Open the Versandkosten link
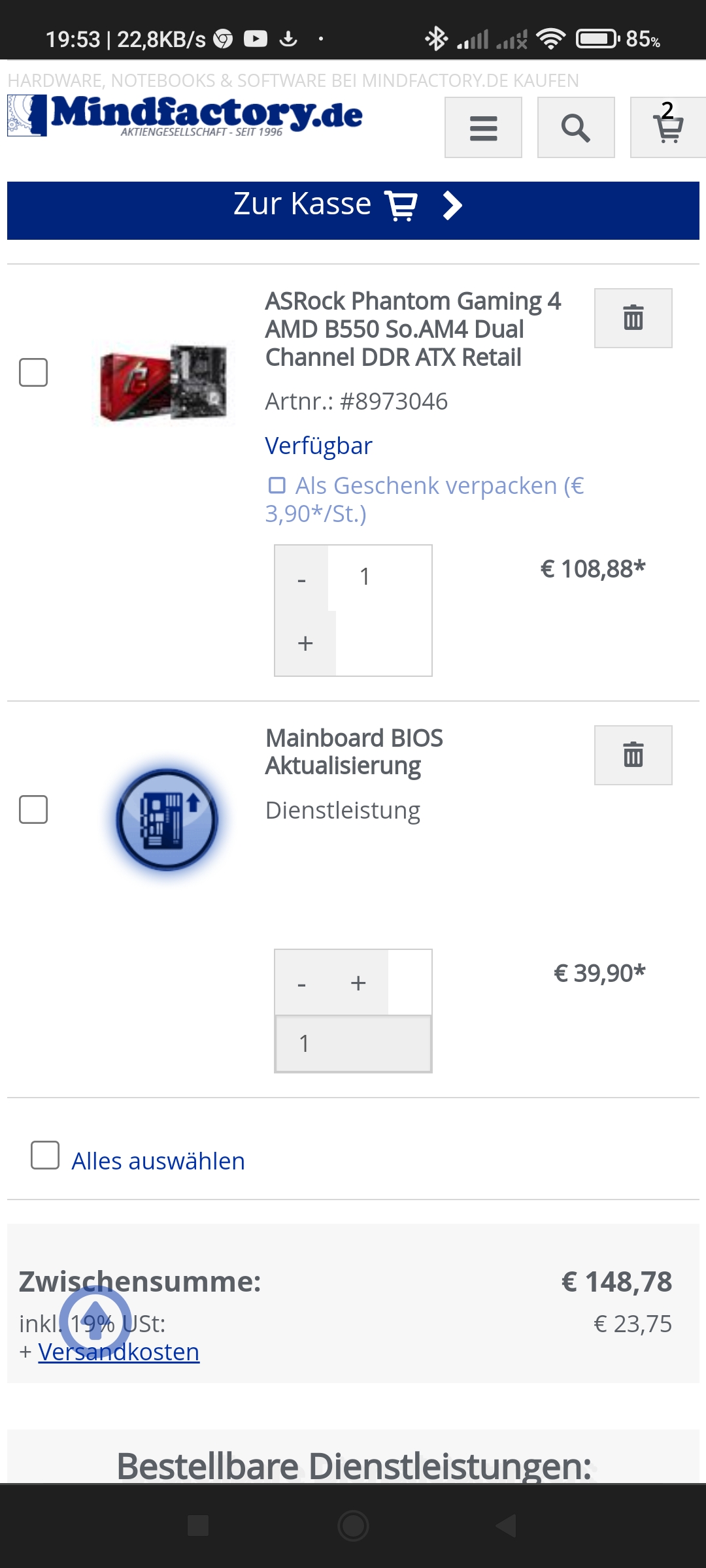This screenshot has height=1568, width=706. (118, 1352)
